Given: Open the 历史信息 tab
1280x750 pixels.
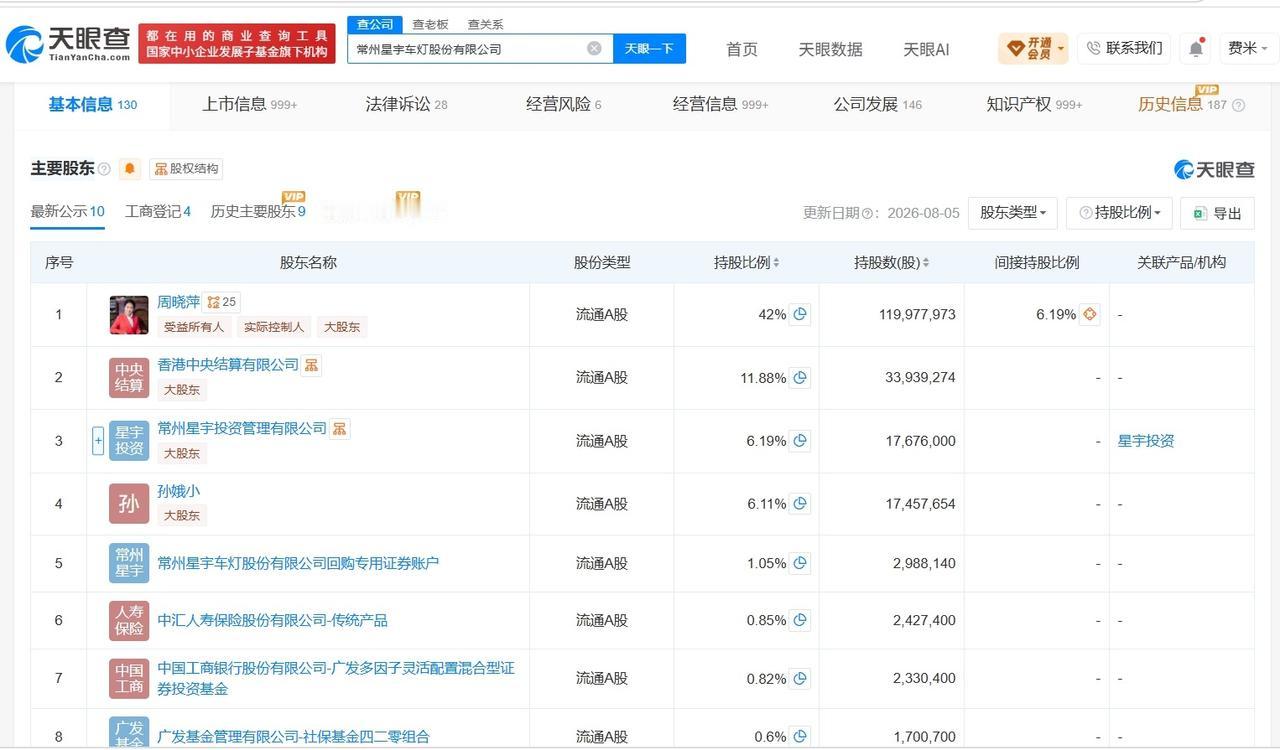Looking at the screenshot, I should coord(1181,104).
